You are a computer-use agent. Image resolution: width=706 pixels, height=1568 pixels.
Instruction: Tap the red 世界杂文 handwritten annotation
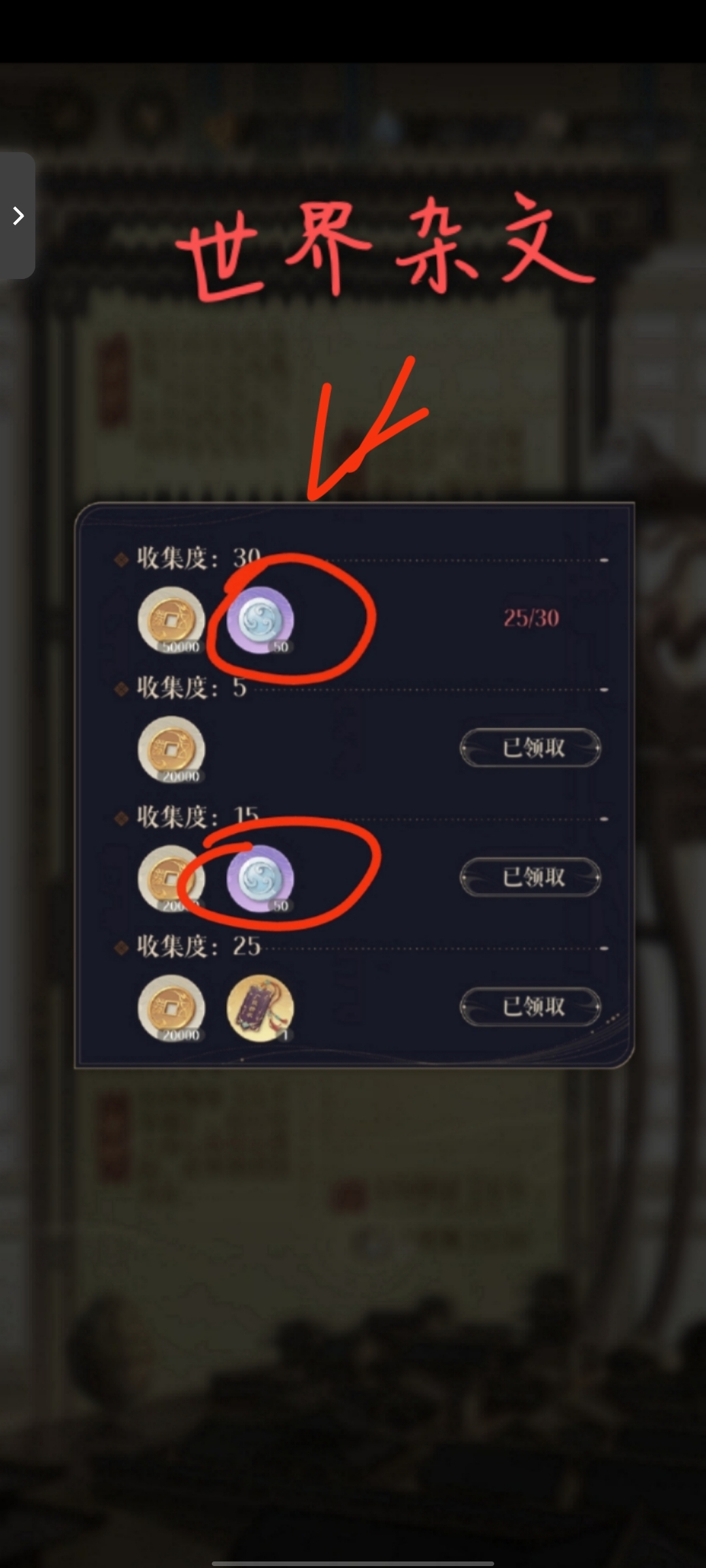[386, 247]
